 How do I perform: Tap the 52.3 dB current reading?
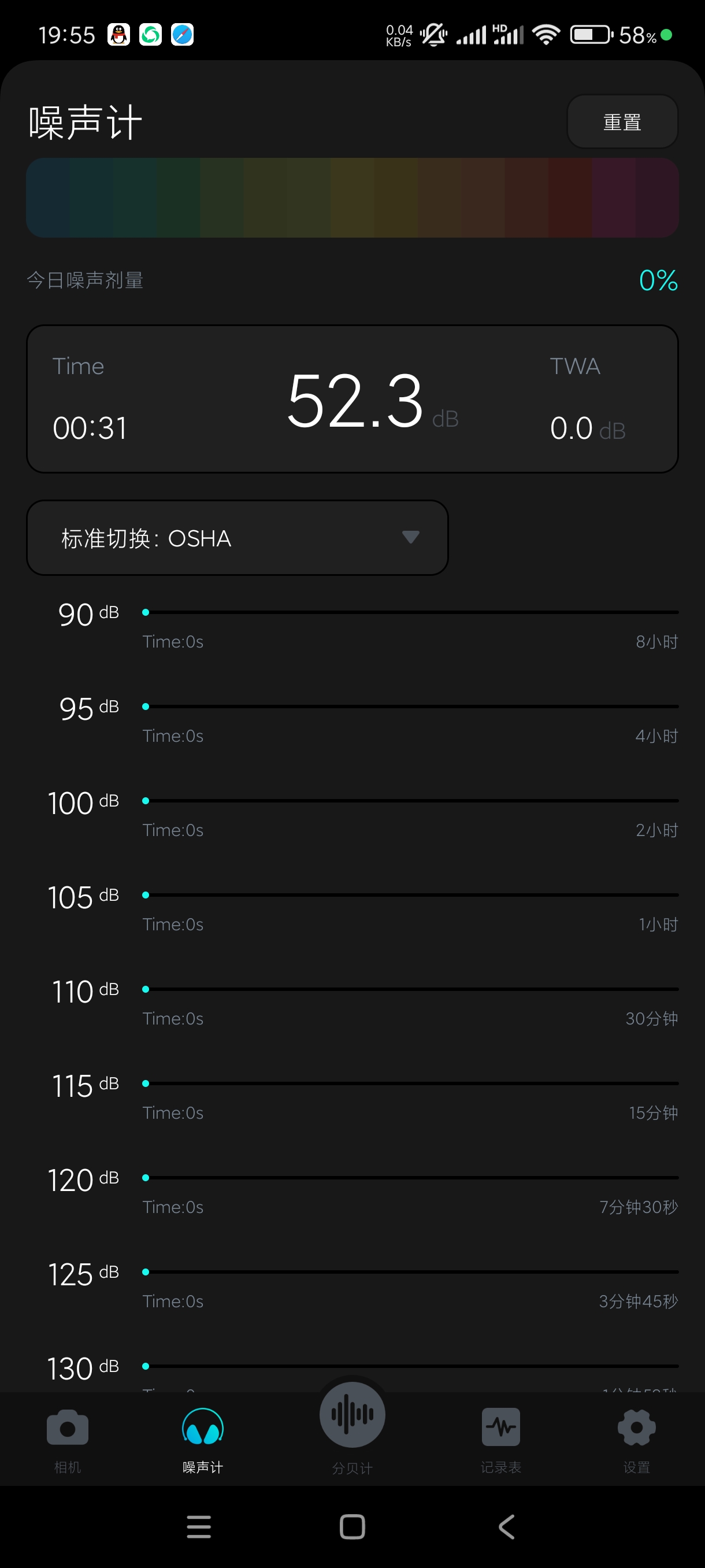pos(372,401)
